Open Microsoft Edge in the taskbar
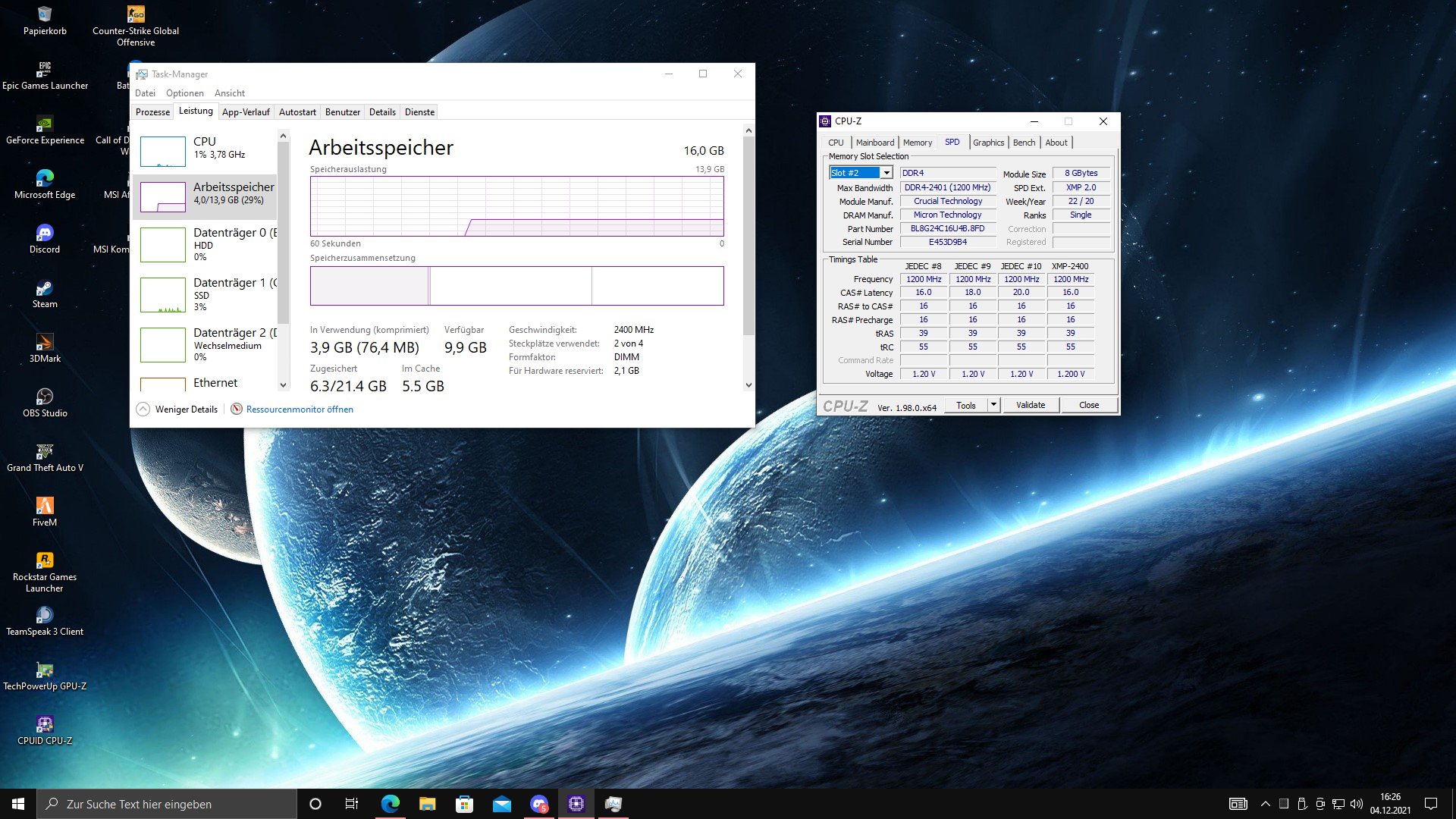Viewport: 1456px width, 819px height. [391, 804]
